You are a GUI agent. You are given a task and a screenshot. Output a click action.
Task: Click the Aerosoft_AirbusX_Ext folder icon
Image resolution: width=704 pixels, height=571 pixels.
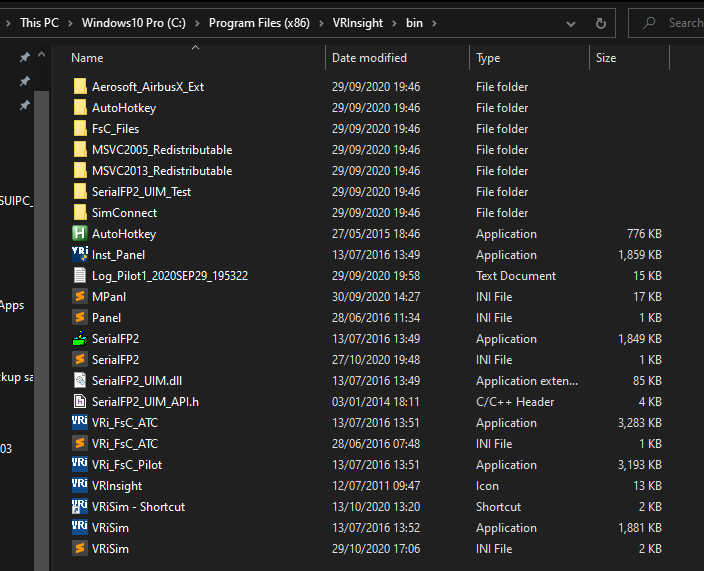tap(80, 86)
